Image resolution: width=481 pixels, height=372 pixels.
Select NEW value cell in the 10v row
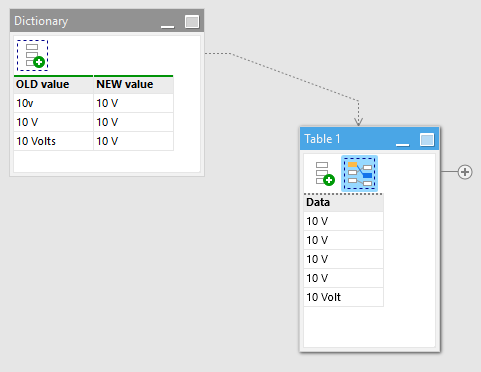coord(133,103)
